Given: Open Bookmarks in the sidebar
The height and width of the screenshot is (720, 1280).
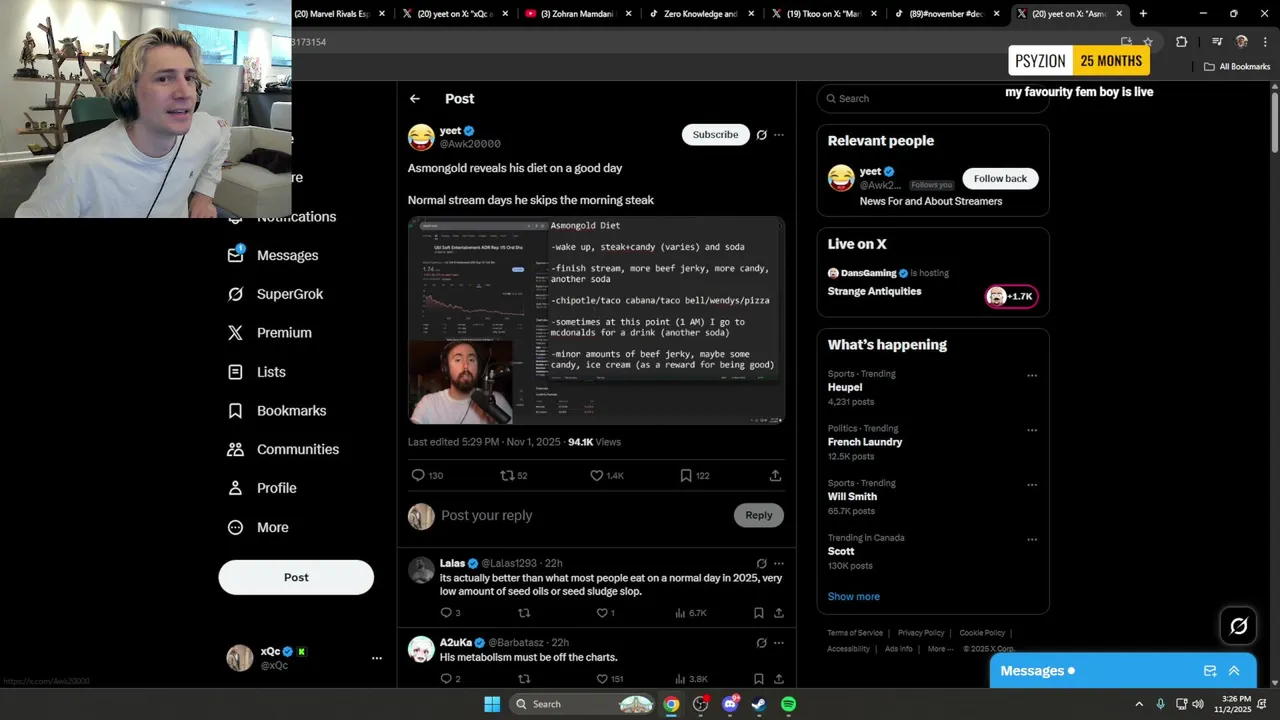Looking at the screenshot, I should coord(277,411).
